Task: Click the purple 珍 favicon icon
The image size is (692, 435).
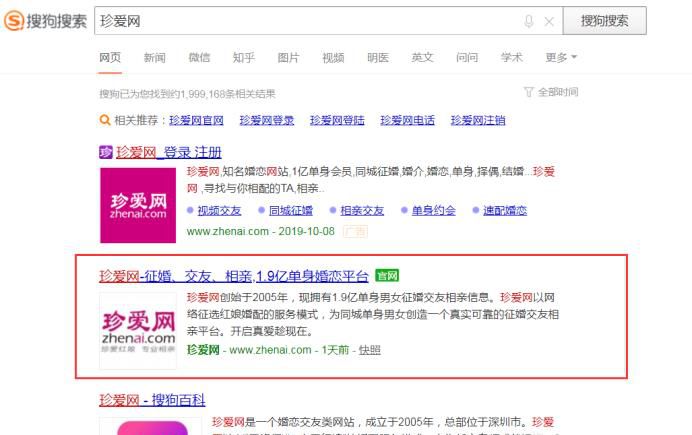Action: coord(106,152)
